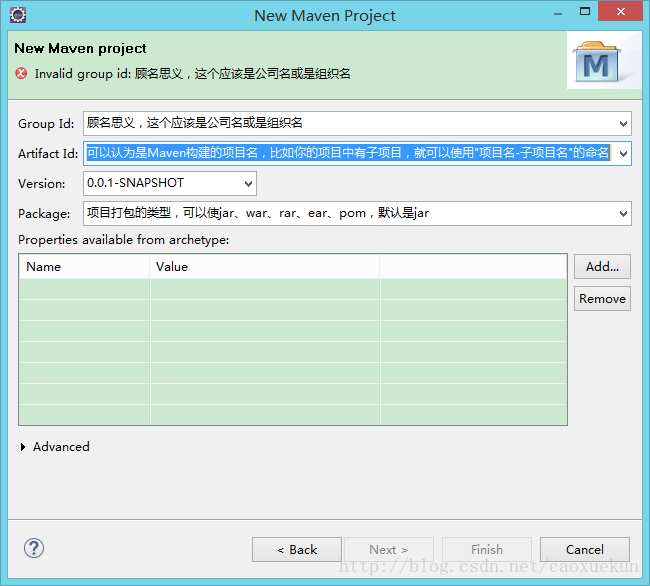
Task: Open the Artifact Id dropdown arrow
Action: pos(623,154)
